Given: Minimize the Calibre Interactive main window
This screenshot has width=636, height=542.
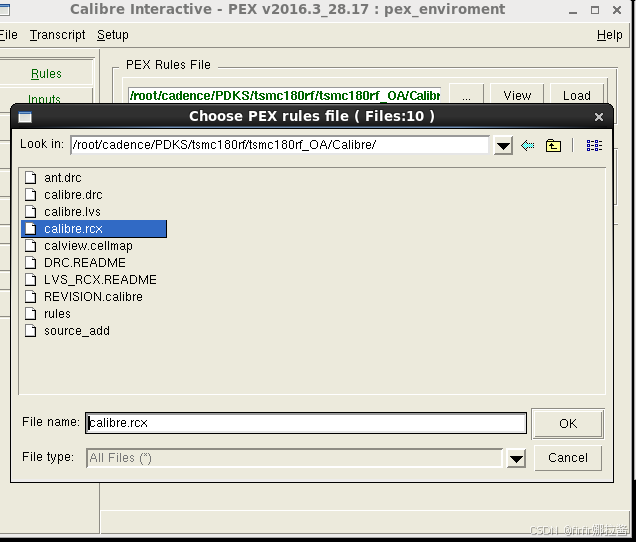Looking at the screenshot, I should coord(573,11).
